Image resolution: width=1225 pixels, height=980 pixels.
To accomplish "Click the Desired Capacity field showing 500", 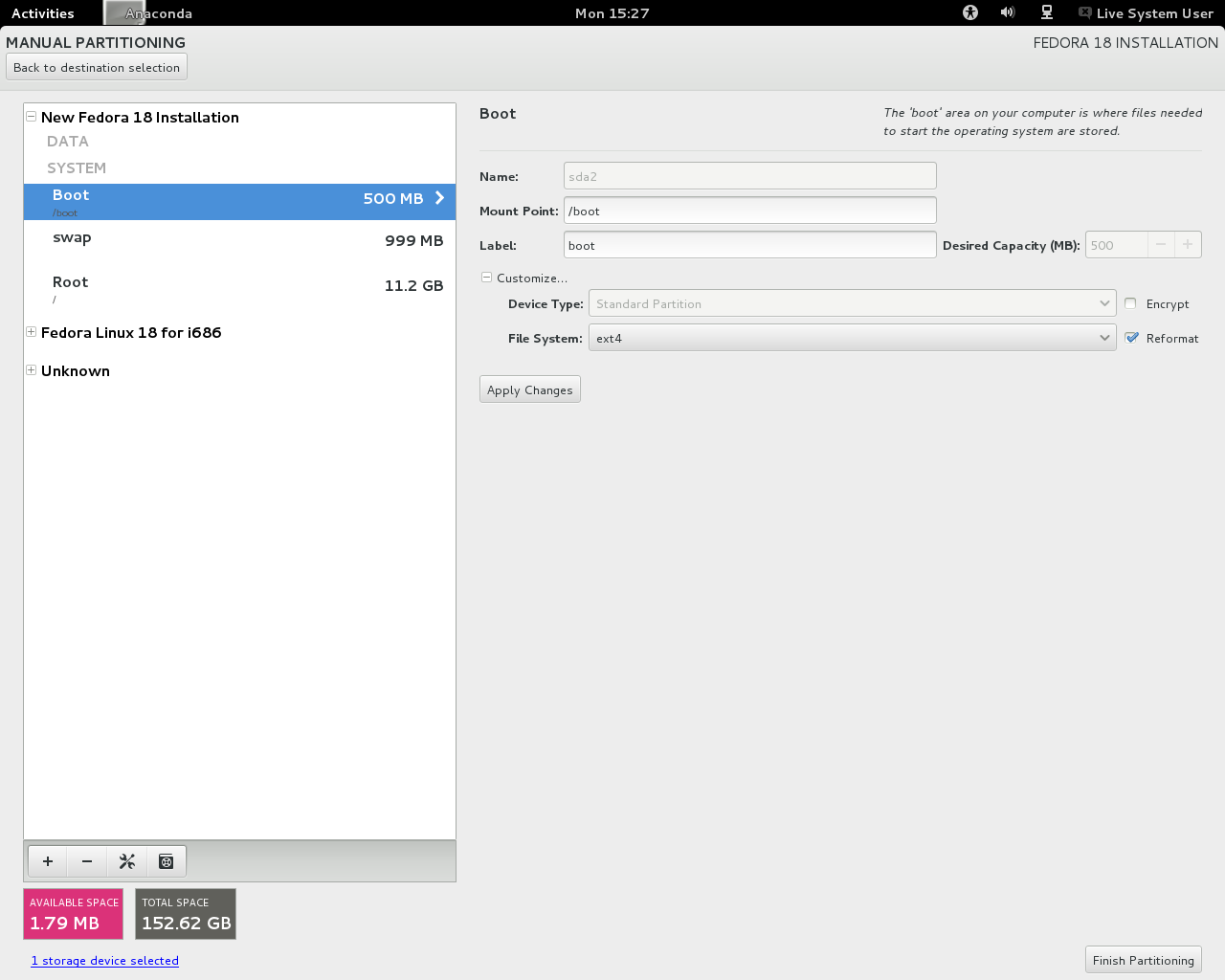I will pos(1116,245).
